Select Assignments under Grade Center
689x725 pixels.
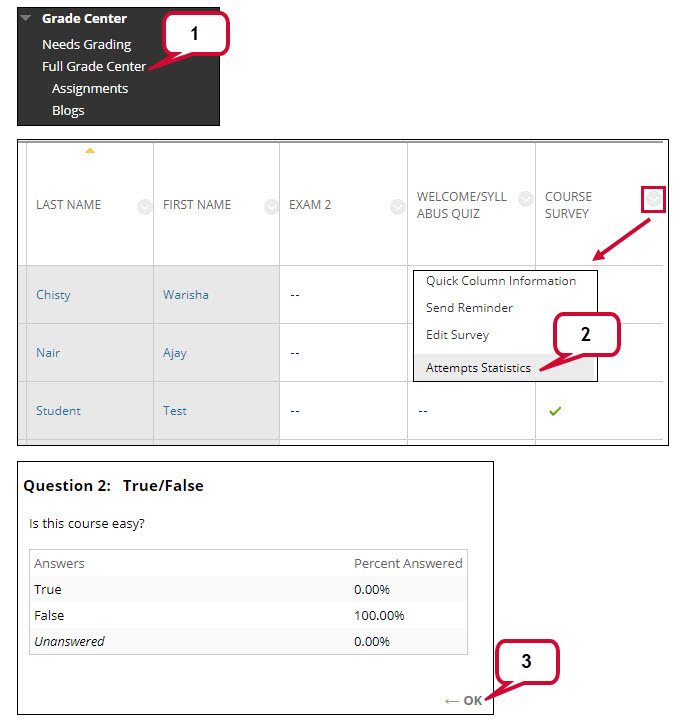coord(90,88)
